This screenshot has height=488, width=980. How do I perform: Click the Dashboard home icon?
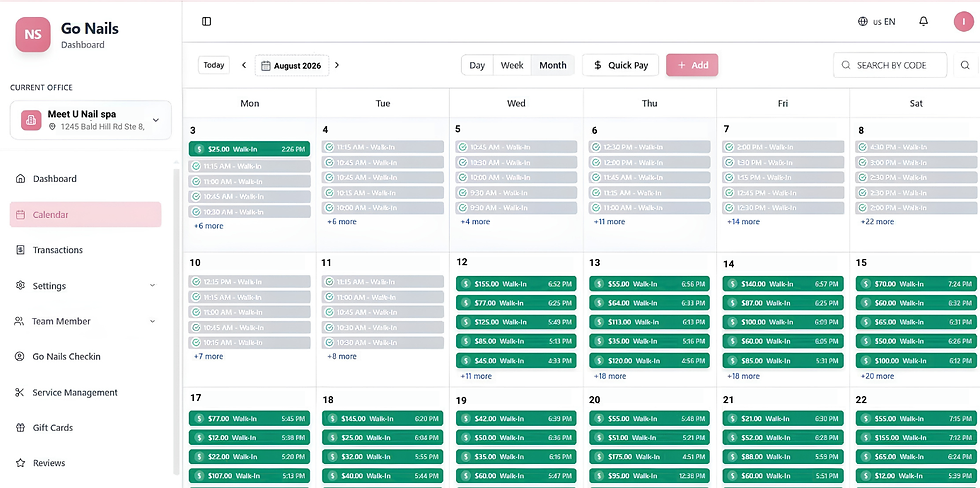click(x=20, y=179)
